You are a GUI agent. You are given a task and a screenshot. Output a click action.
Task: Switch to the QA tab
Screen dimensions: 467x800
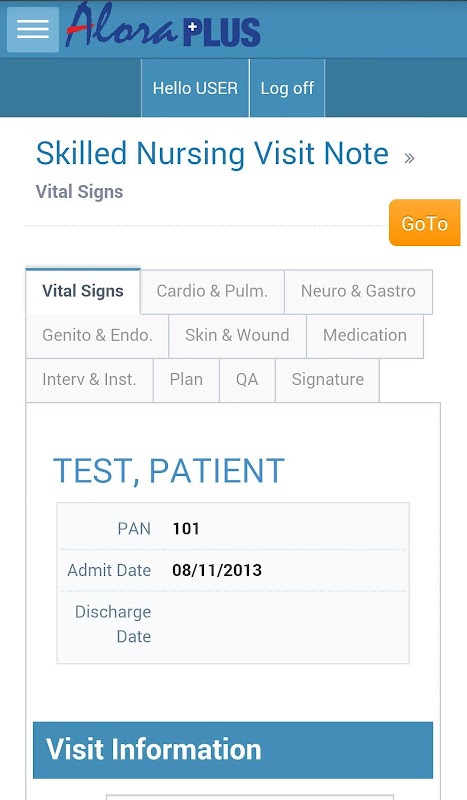click(247, 380)
